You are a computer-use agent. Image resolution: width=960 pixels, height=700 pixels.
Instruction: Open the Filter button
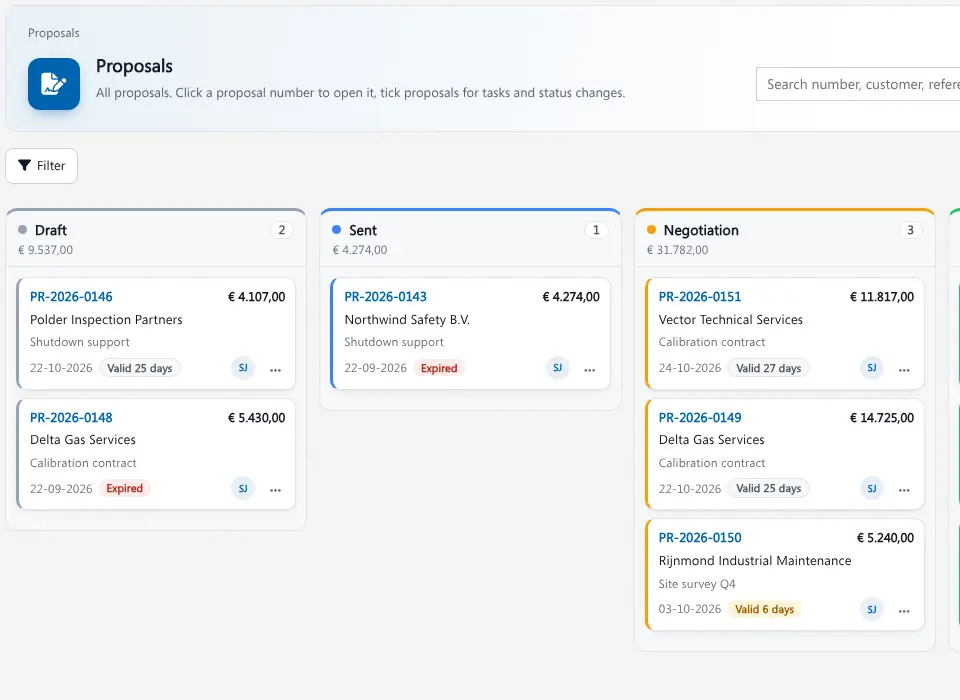[42, 165]
